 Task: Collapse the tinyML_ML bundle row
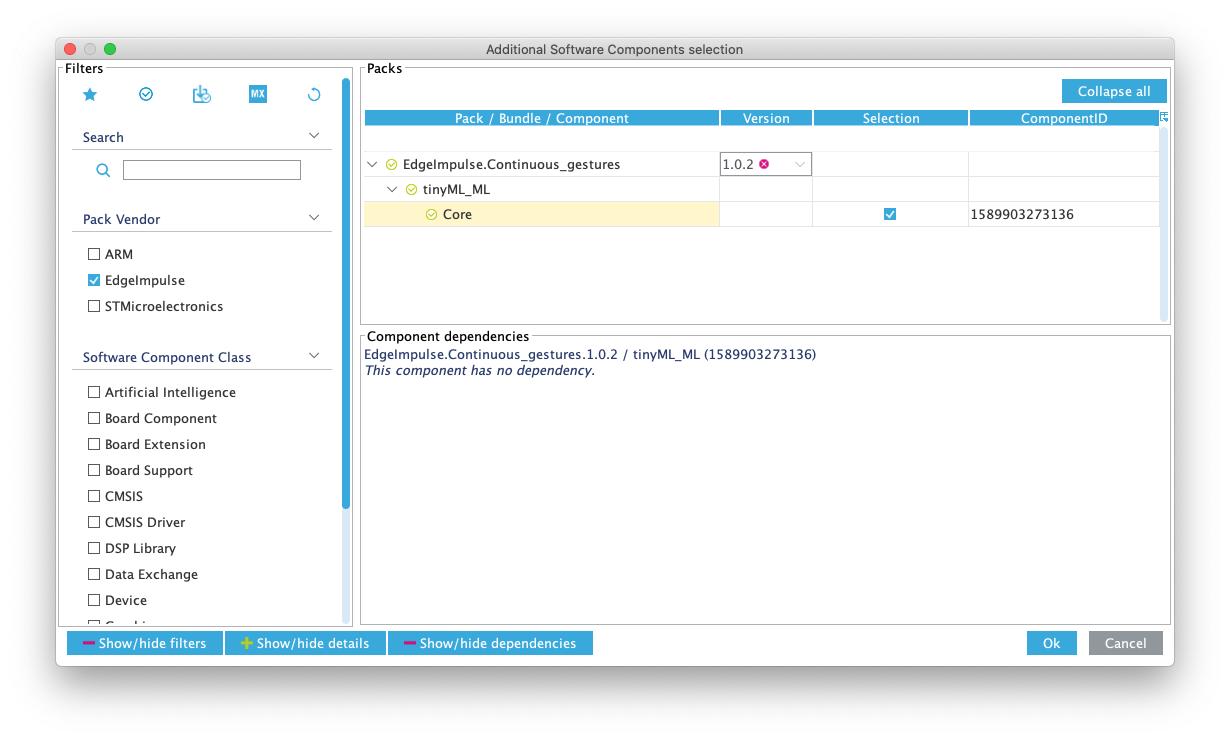(x=393, y=189)
